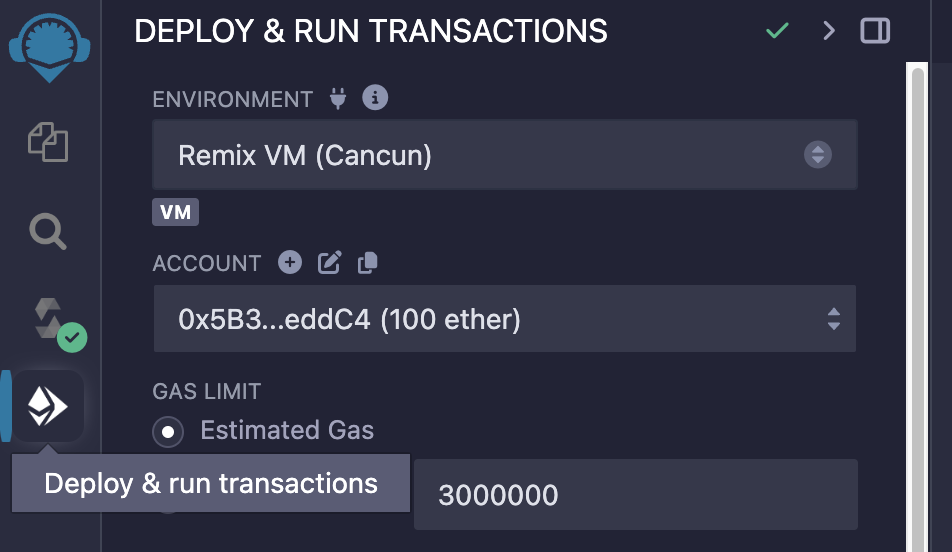Click the panel's vertical scrollbar
The height and width of the screenshot is (552, 952).
917,300
